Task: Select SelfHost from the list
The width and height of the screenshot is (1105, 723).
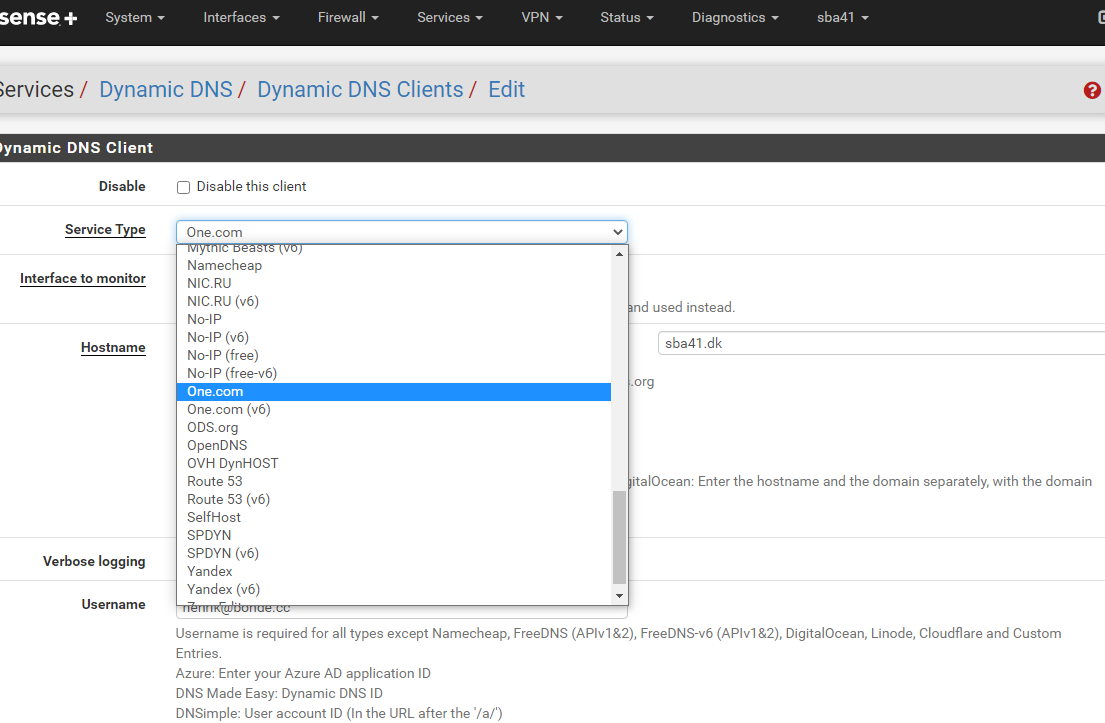Action: [393, 517]
